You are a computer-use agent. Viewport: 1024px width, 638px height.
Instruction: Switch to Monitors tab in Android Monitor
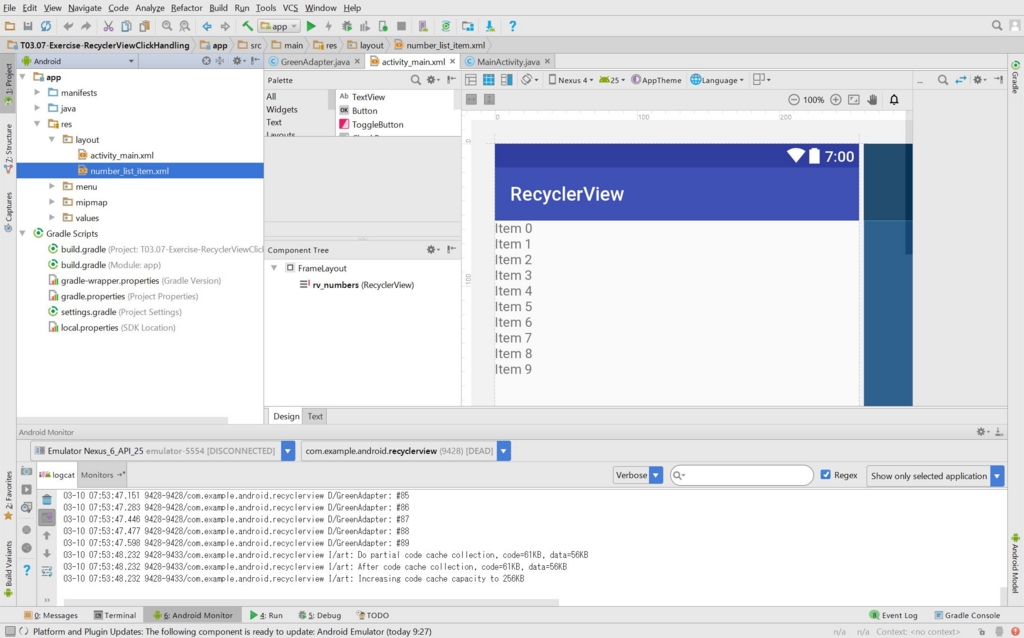(103, 475)
